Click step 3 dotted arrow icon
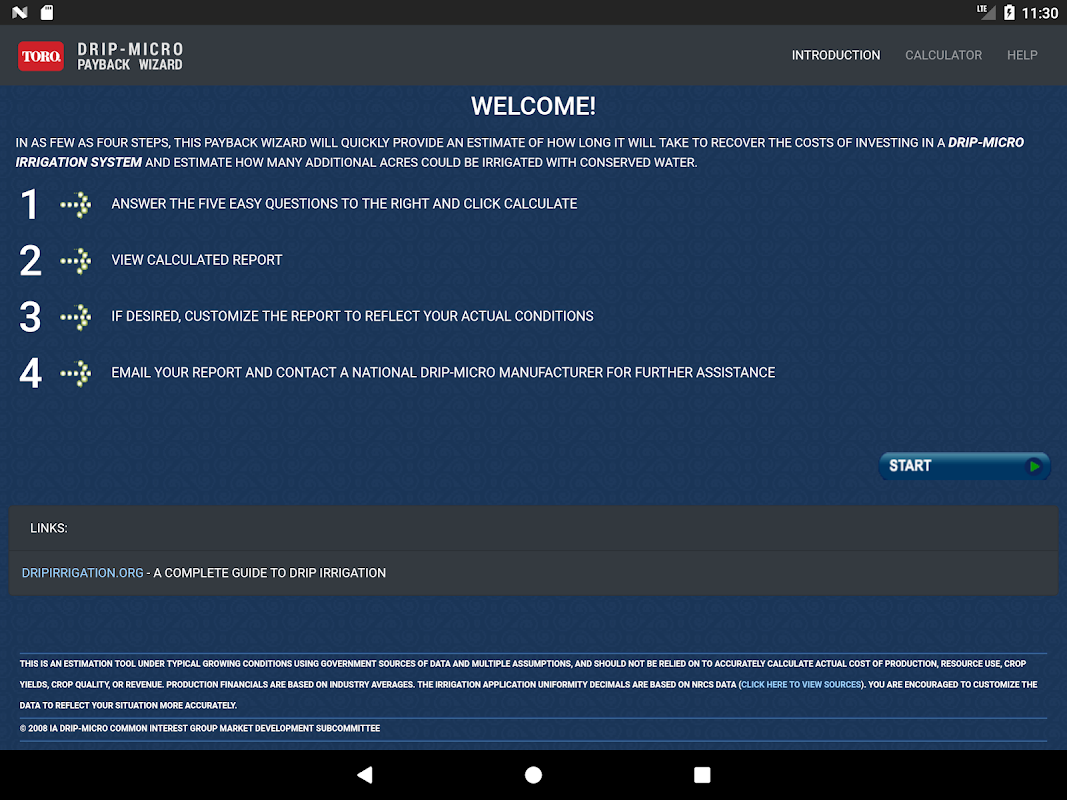 [76, 317]
